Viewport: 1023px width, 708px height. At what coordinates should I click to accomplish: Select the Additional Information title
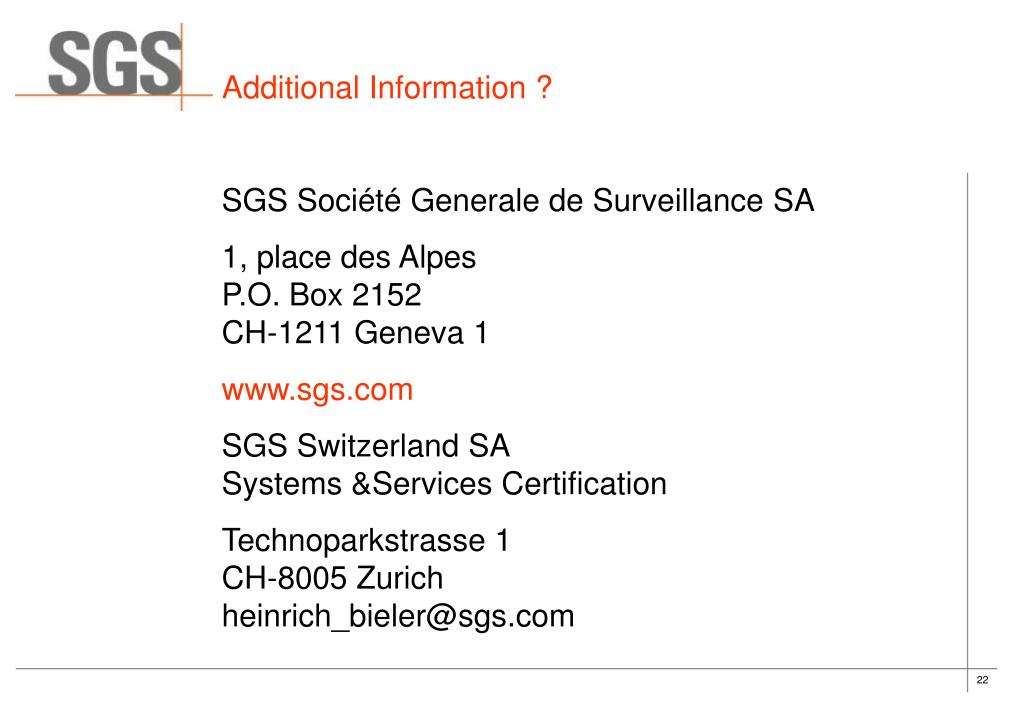(387, 87)
